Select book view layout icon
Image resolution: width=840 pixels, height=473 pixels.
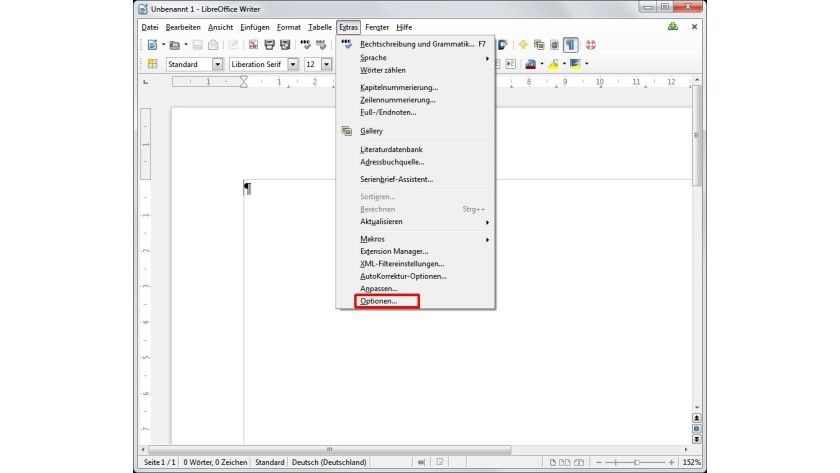click(x=579, y=462)
